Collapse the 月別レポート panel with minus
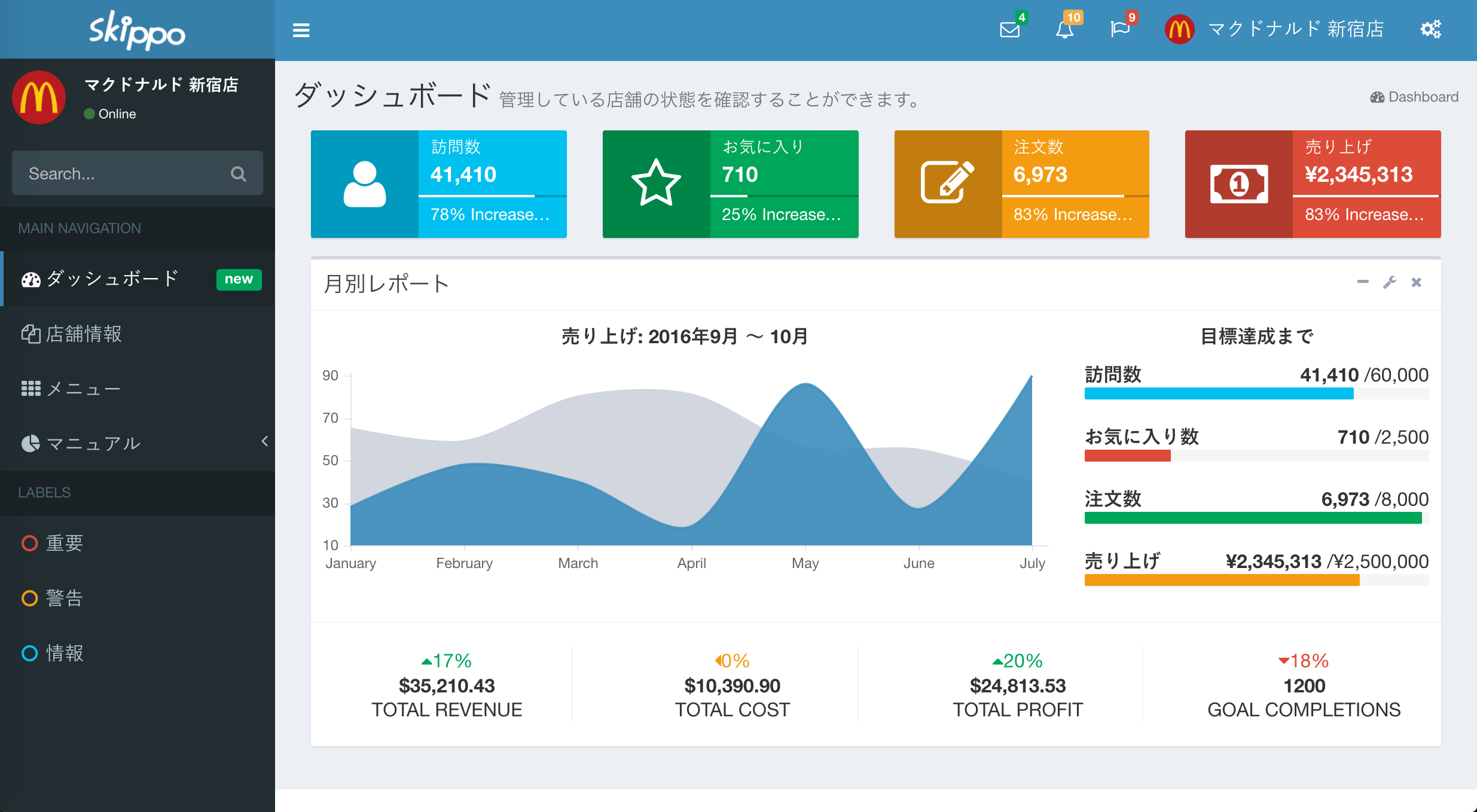Image resolution: width=1477 pixels, height=812 pixels. [x=1363, y=282]
